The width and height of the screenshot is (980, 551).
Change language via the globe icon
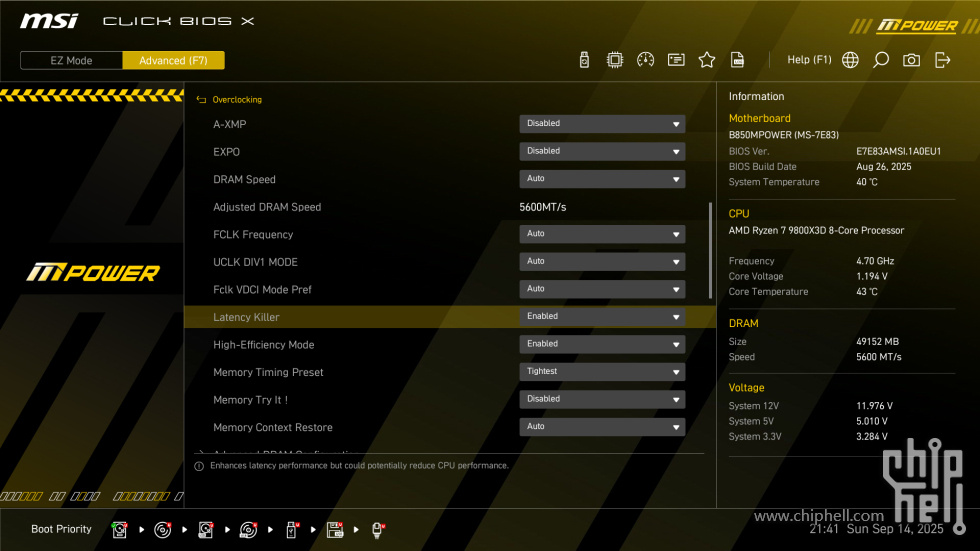coord(850,60)
